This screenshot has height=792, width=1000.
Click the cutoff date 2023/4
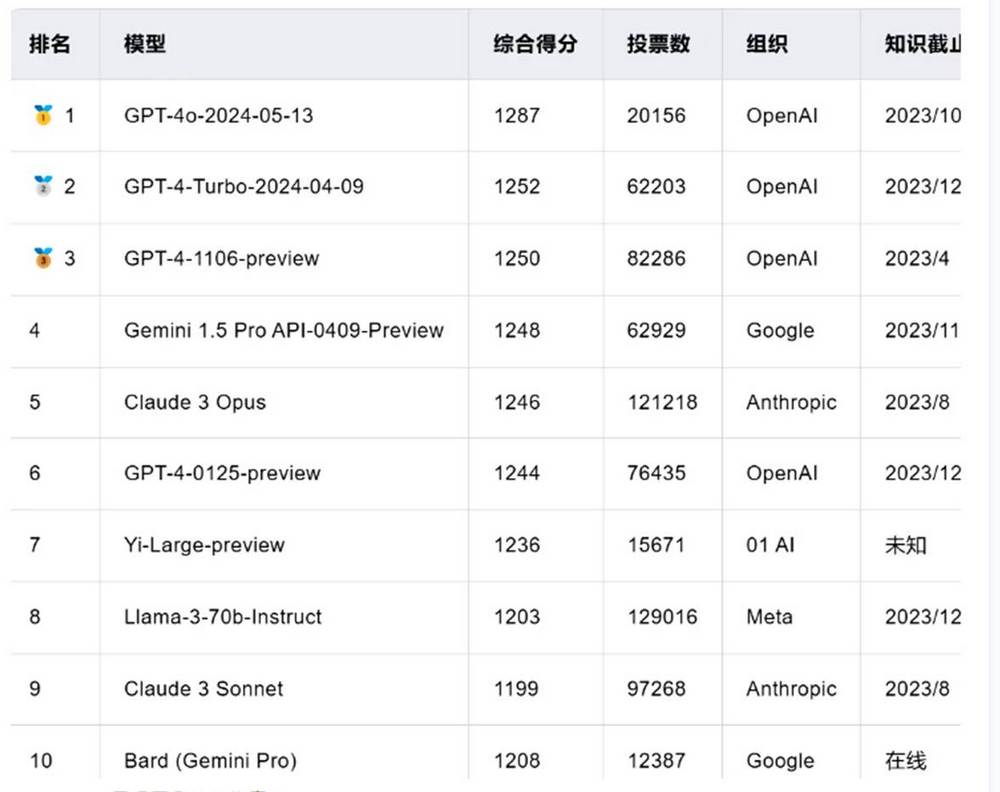(x=916, y=258)
